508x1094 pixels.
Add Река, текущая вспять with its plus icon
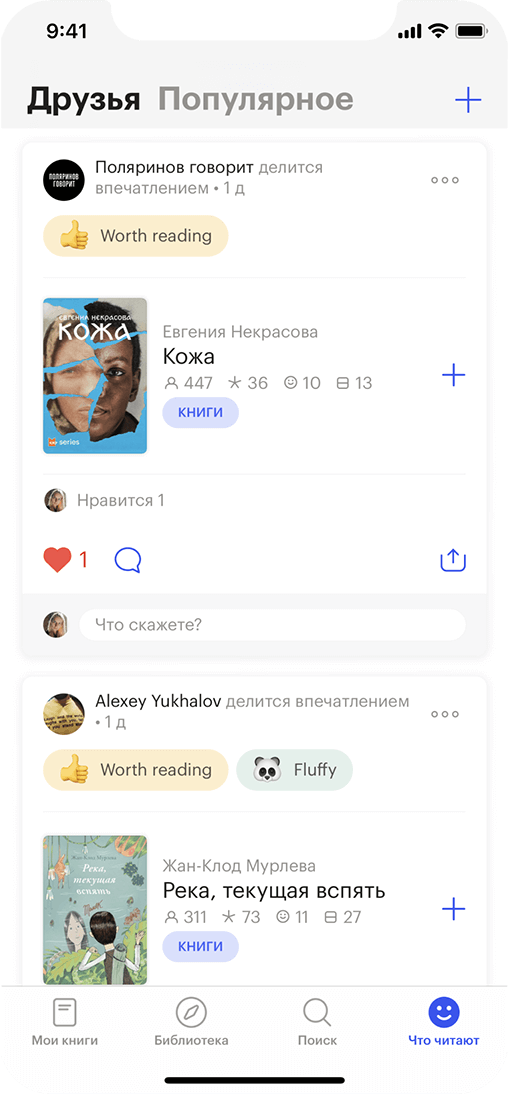[454, 909]
